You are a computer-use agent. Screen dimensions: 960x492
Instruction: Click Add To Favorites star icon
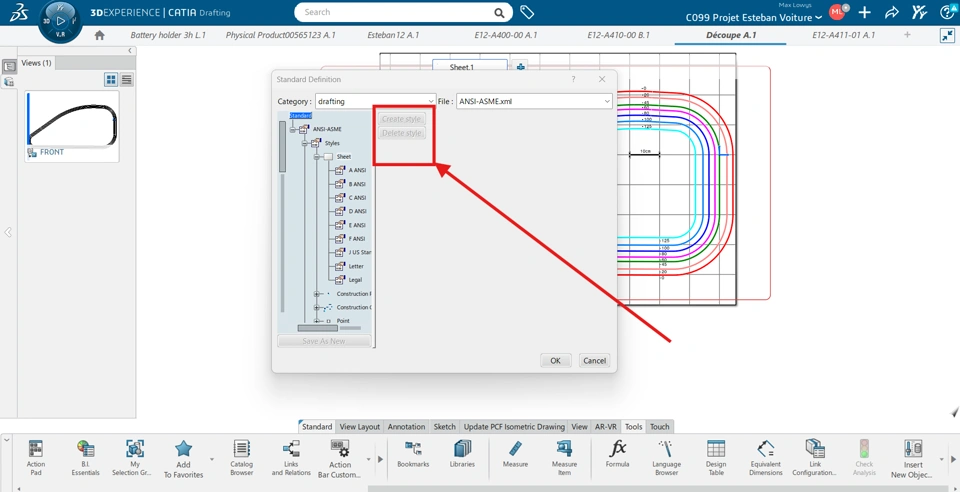[x=184, y=449]
